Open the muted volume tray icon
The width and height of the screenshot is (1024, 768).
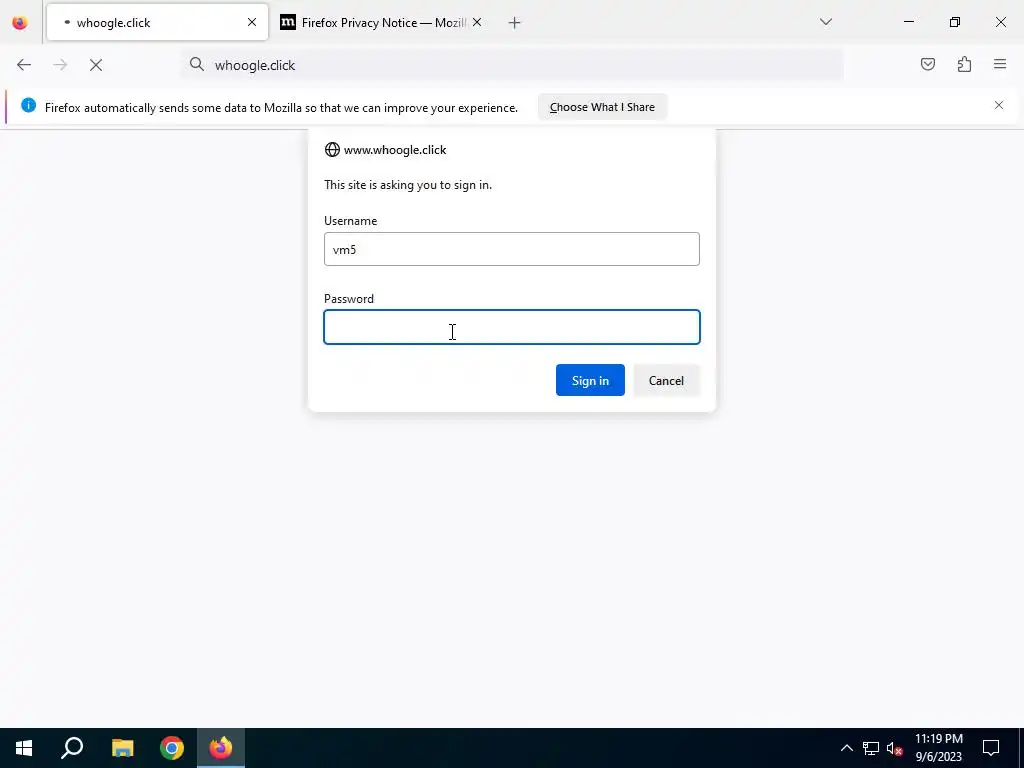[x=894, y=748]
